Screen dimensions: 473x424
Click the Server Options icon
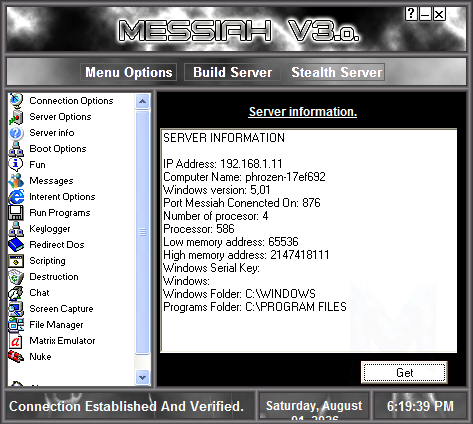pos(16,117)
